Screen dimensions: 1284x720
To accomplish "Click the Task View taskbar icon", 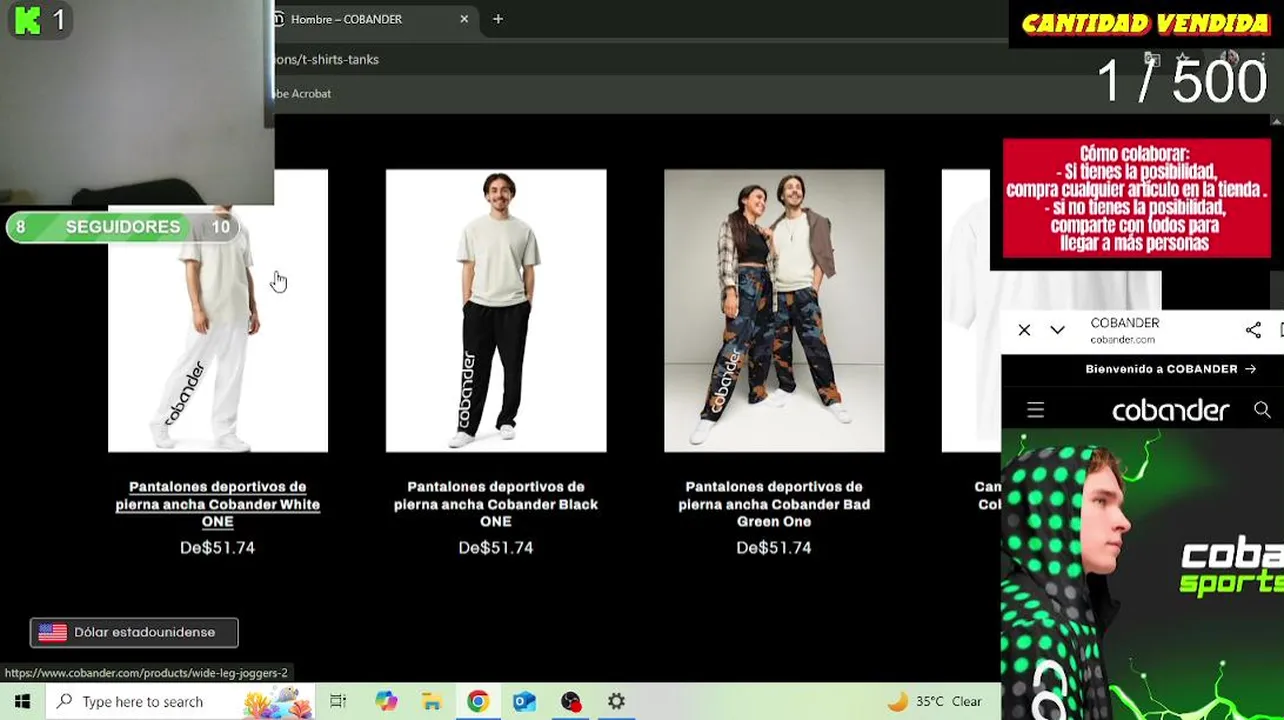I will tap(338, 701).
